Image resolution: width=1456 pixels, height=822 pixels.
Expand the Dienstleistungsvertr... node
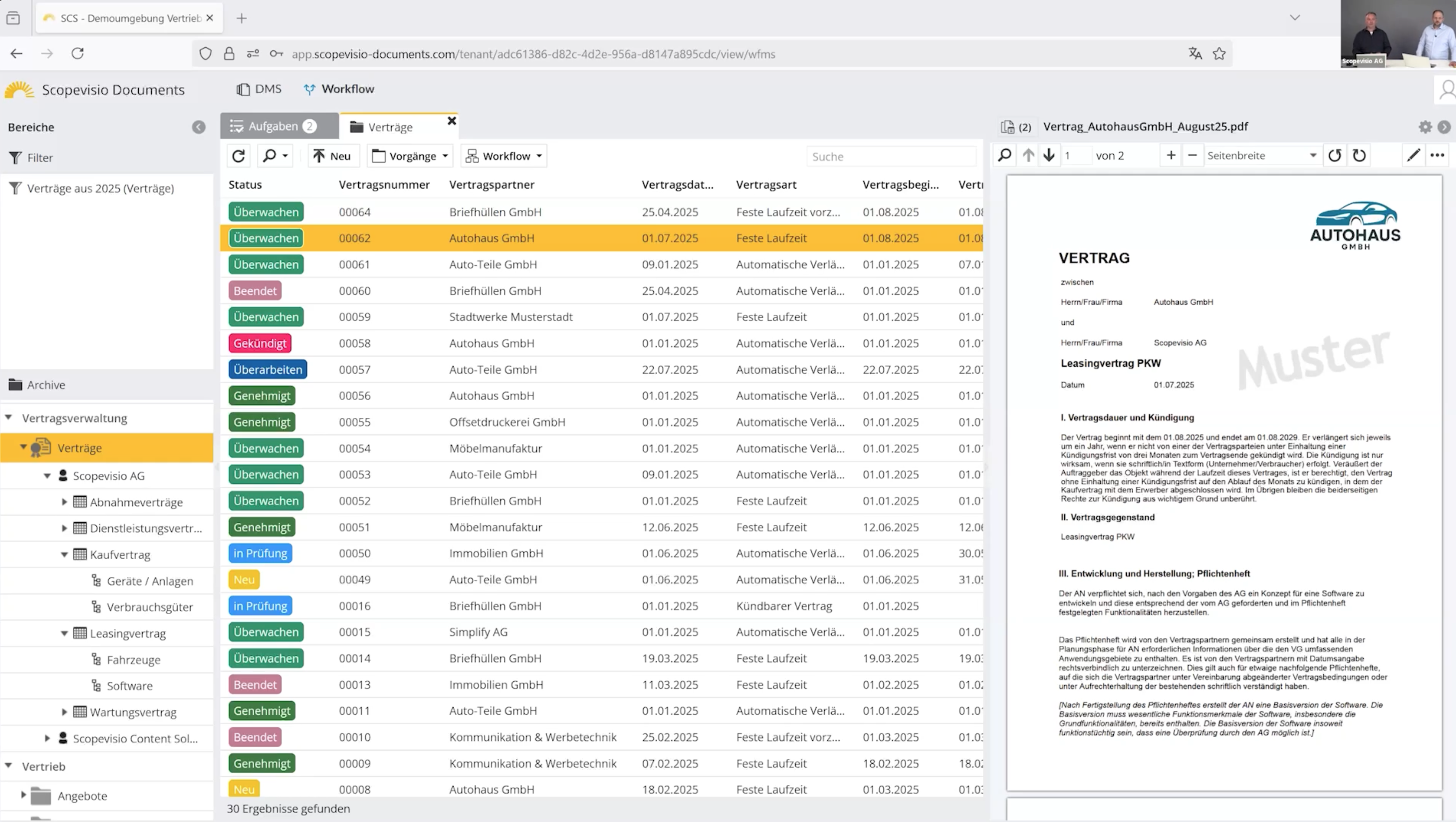click(64, 528)
